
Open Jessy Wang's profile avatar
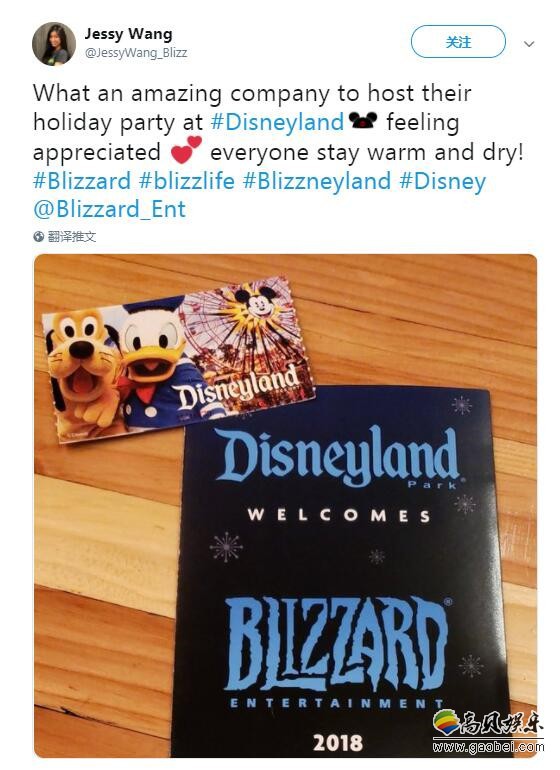(54, 44)
